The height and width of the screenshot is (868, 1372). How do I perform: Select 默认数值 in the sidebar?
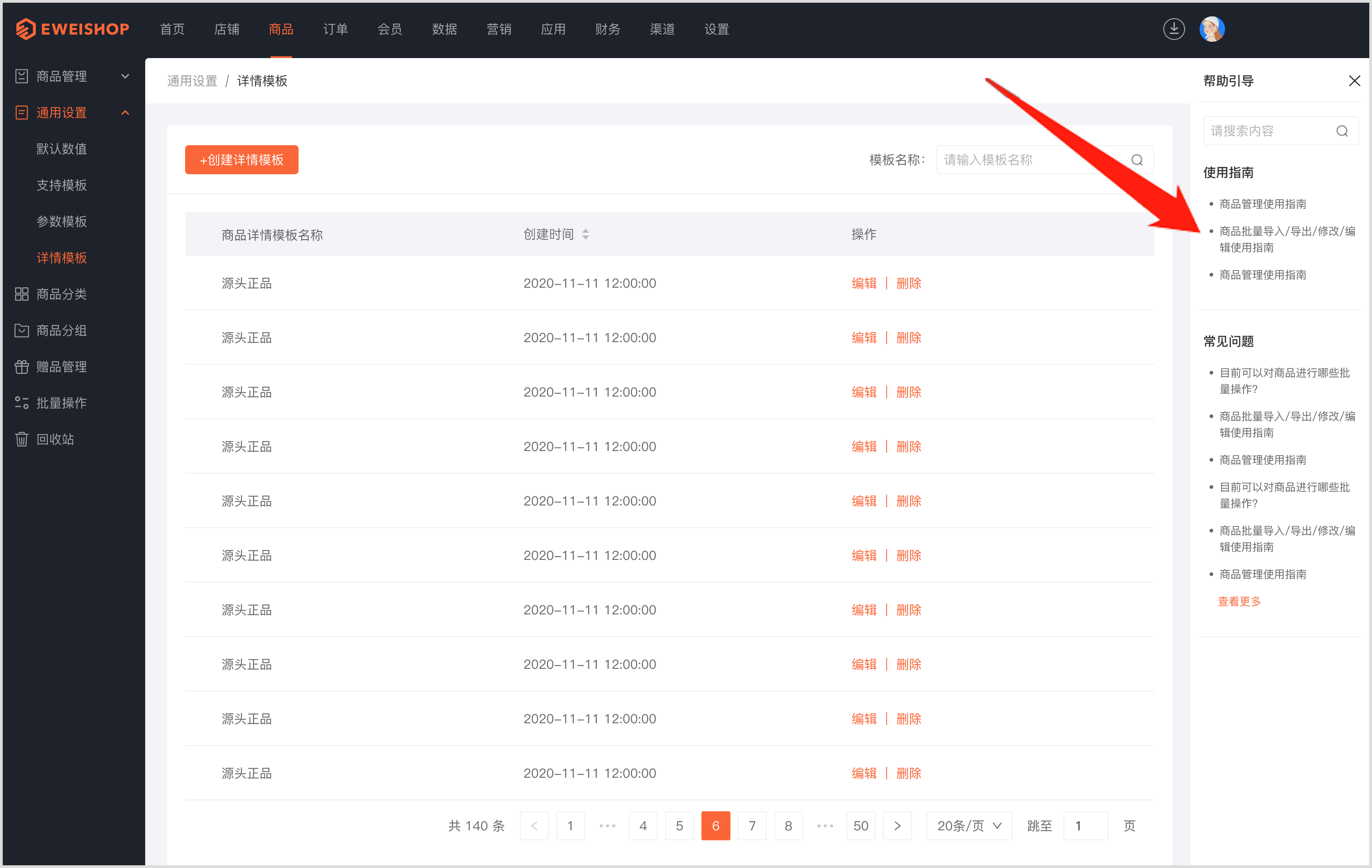pos(62,149)
